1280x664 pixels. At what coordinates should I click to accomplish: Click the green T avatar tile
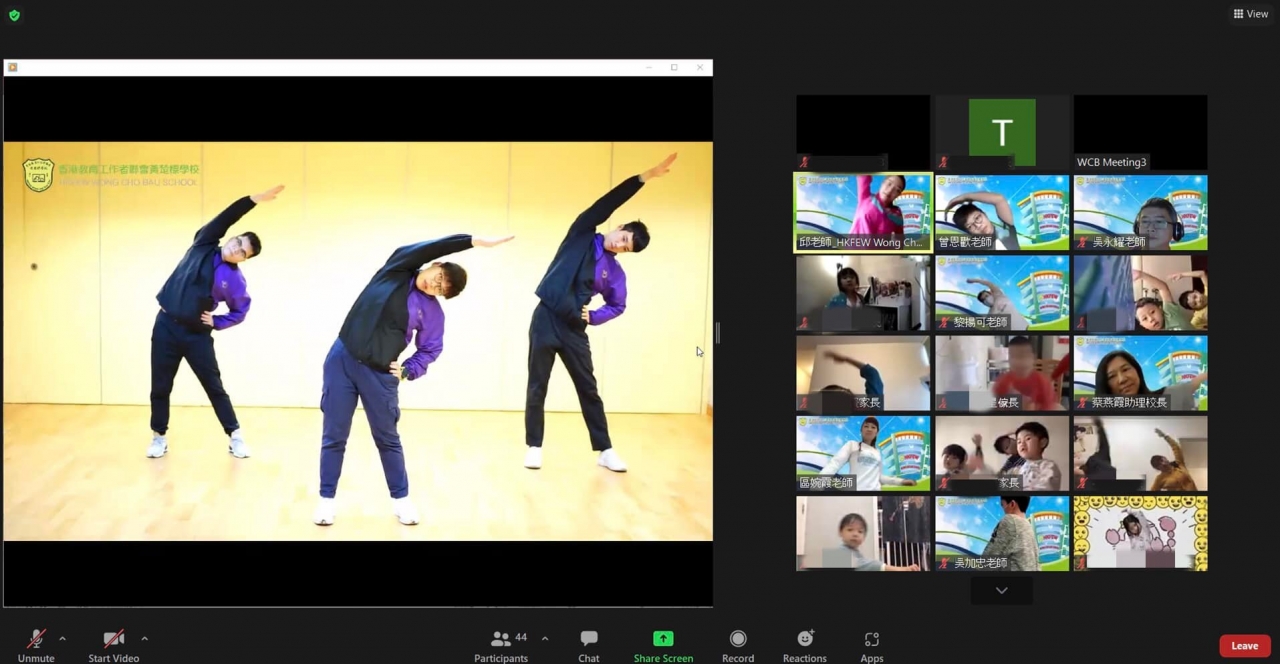tap(1002, 132)
